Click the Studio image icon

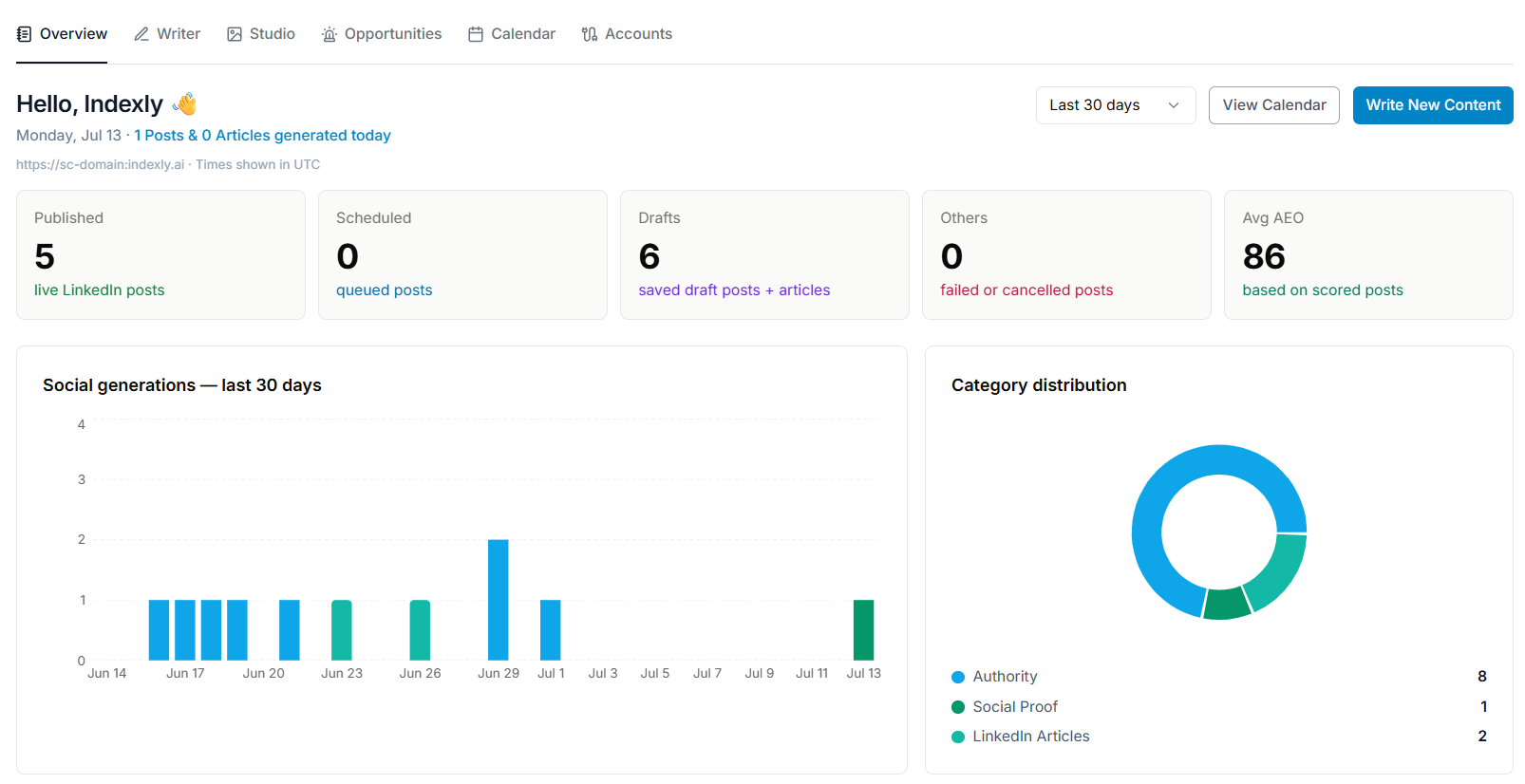pyautogui.click(x=235, y=34)
